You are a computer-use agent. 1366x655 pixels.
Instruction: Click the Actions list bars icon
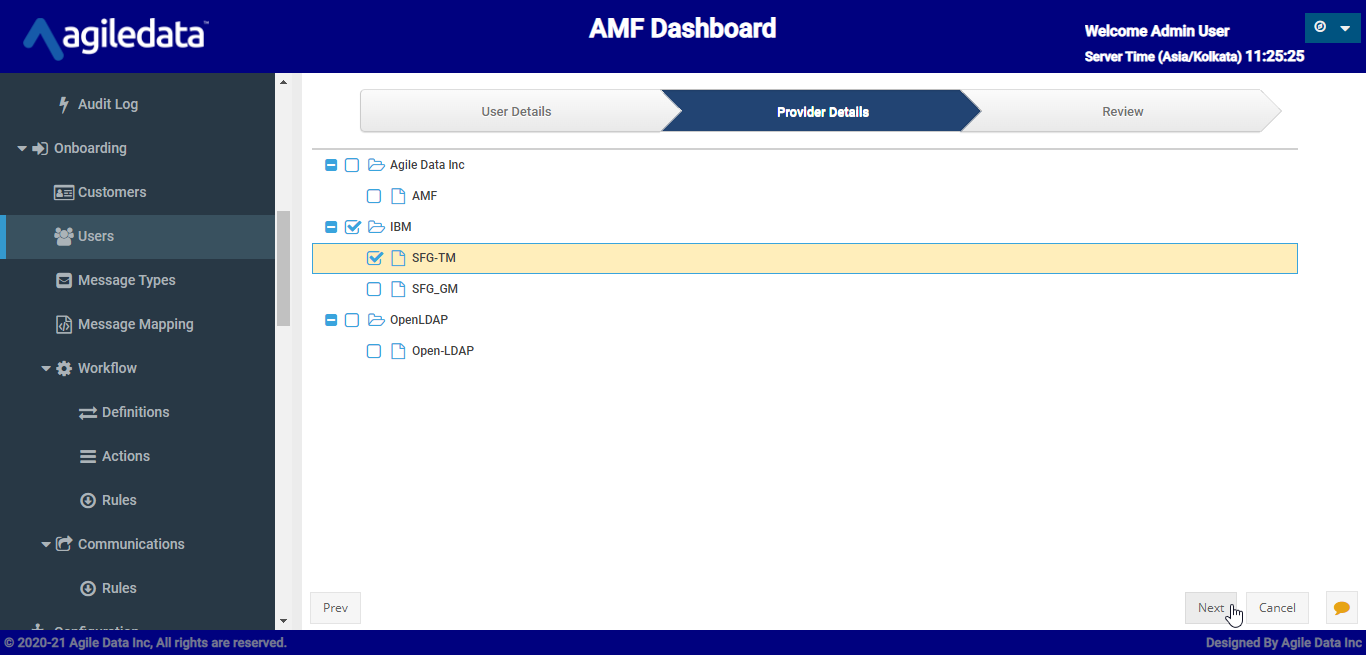coord(88,456)
